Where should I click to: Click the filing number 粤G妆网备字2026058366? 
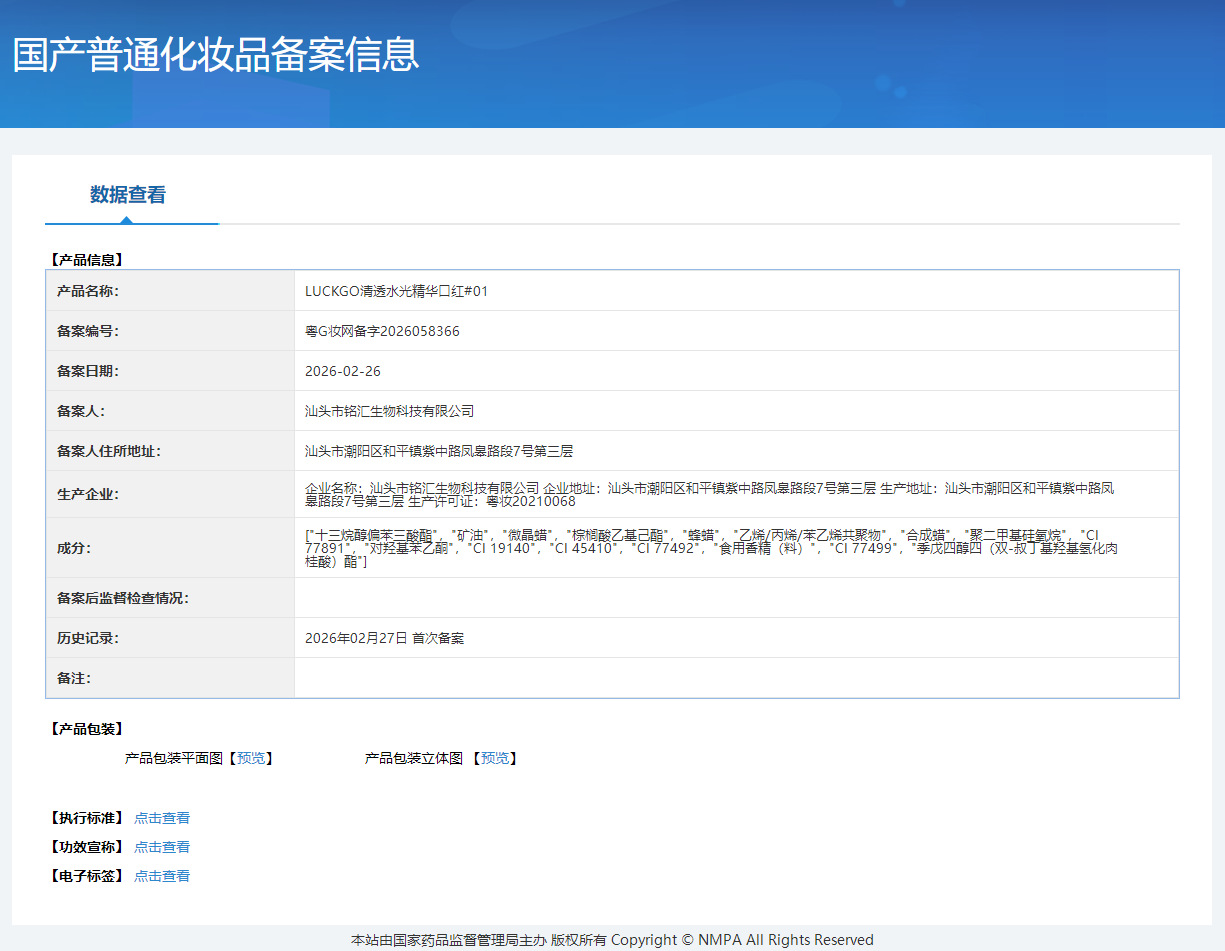pos(382,331)
